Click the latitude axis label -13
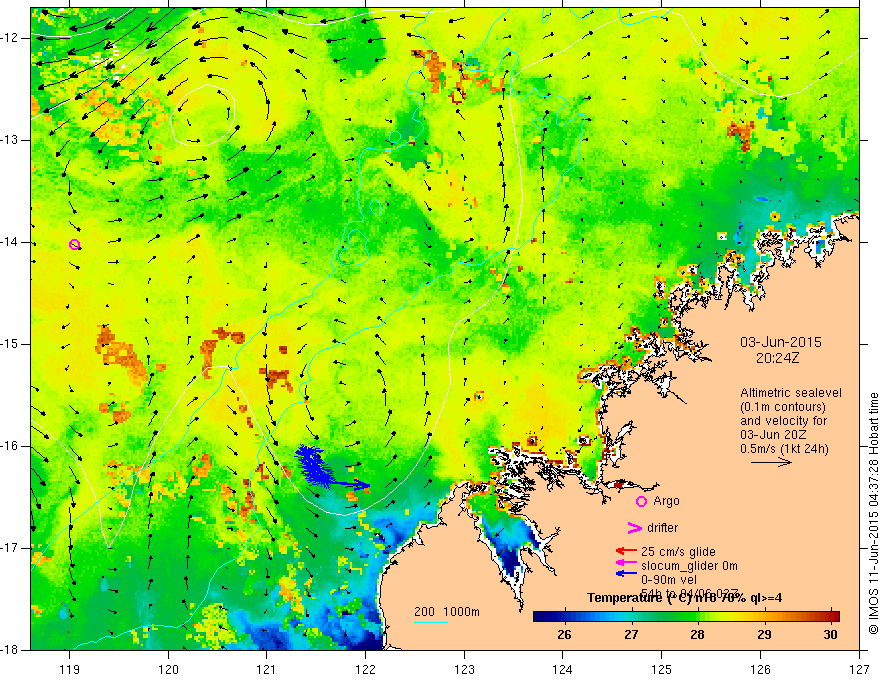 pos(11,140)
